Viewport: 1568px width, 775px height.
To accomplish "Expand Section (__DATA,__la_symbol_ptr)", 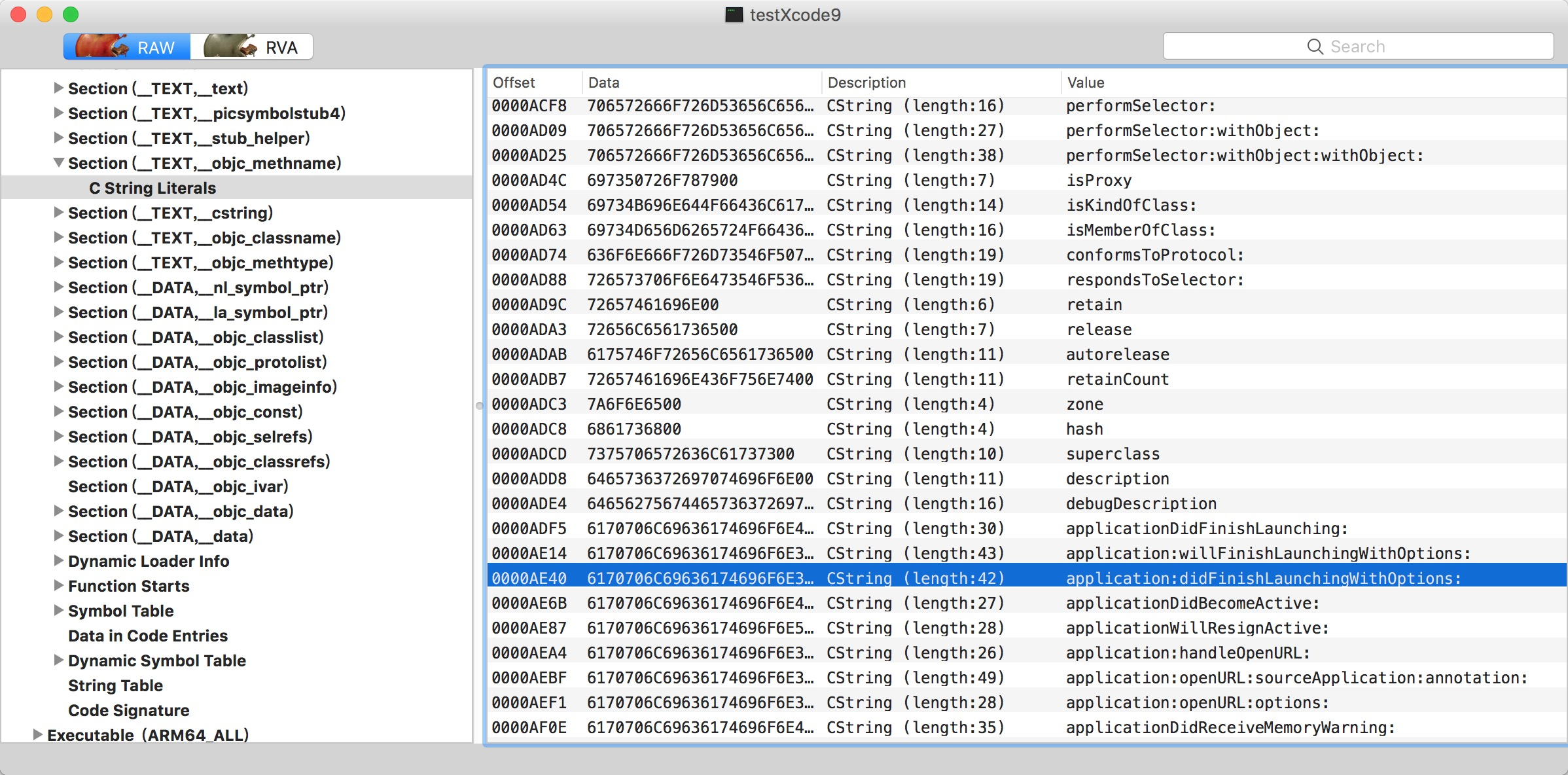I will coord(58,312).
